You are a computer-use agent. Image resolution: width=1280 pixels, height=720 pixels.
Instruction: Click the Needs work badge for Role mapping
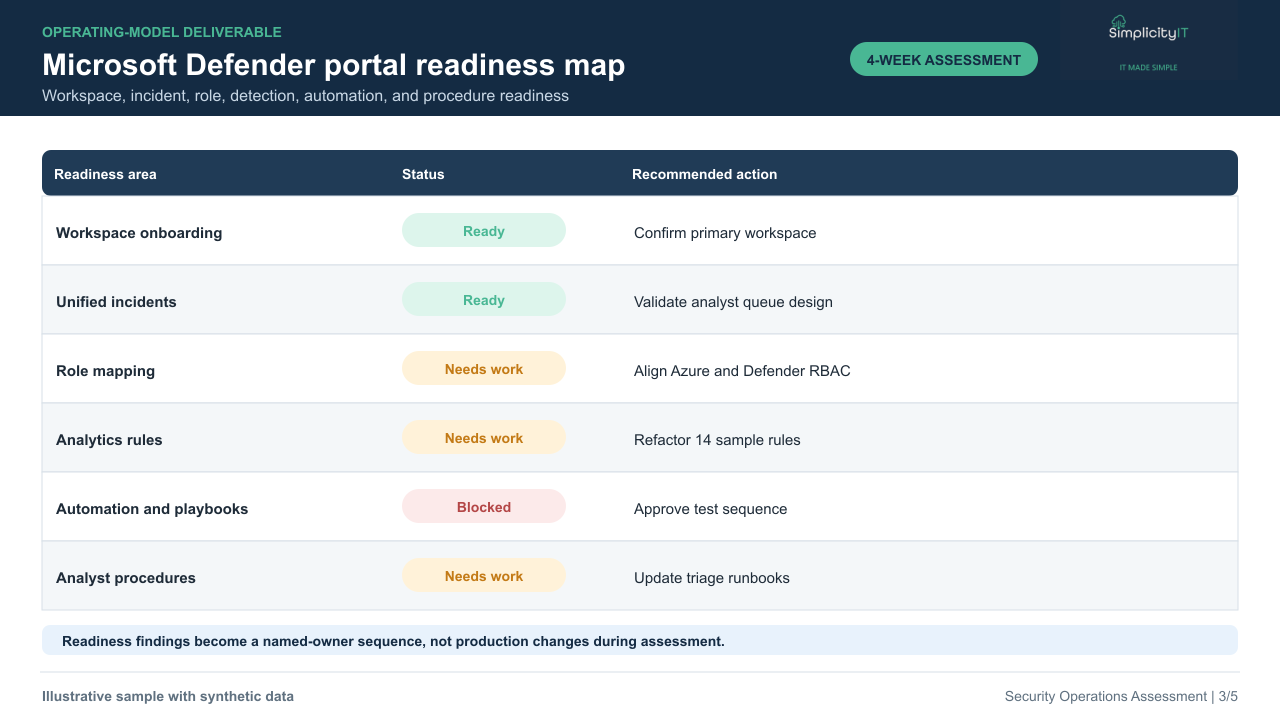484,368
